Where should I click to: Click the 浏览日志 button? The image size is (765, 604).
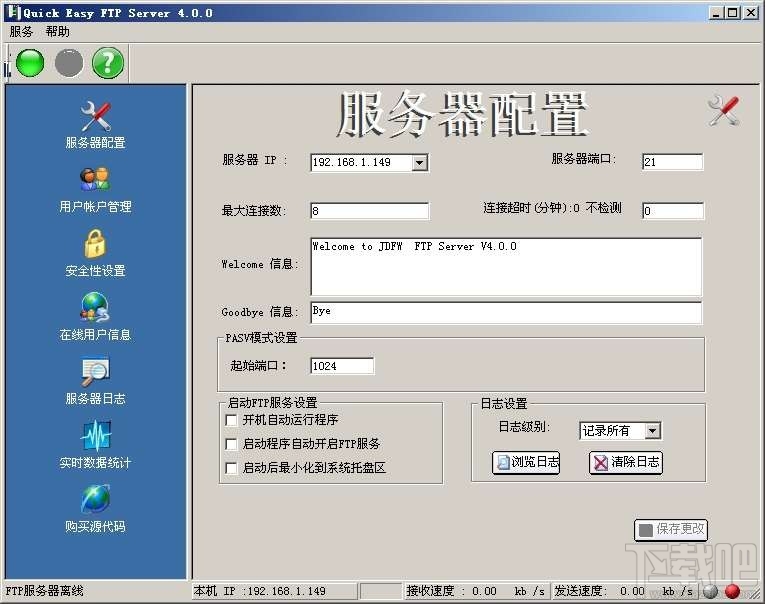pos(526,463)
